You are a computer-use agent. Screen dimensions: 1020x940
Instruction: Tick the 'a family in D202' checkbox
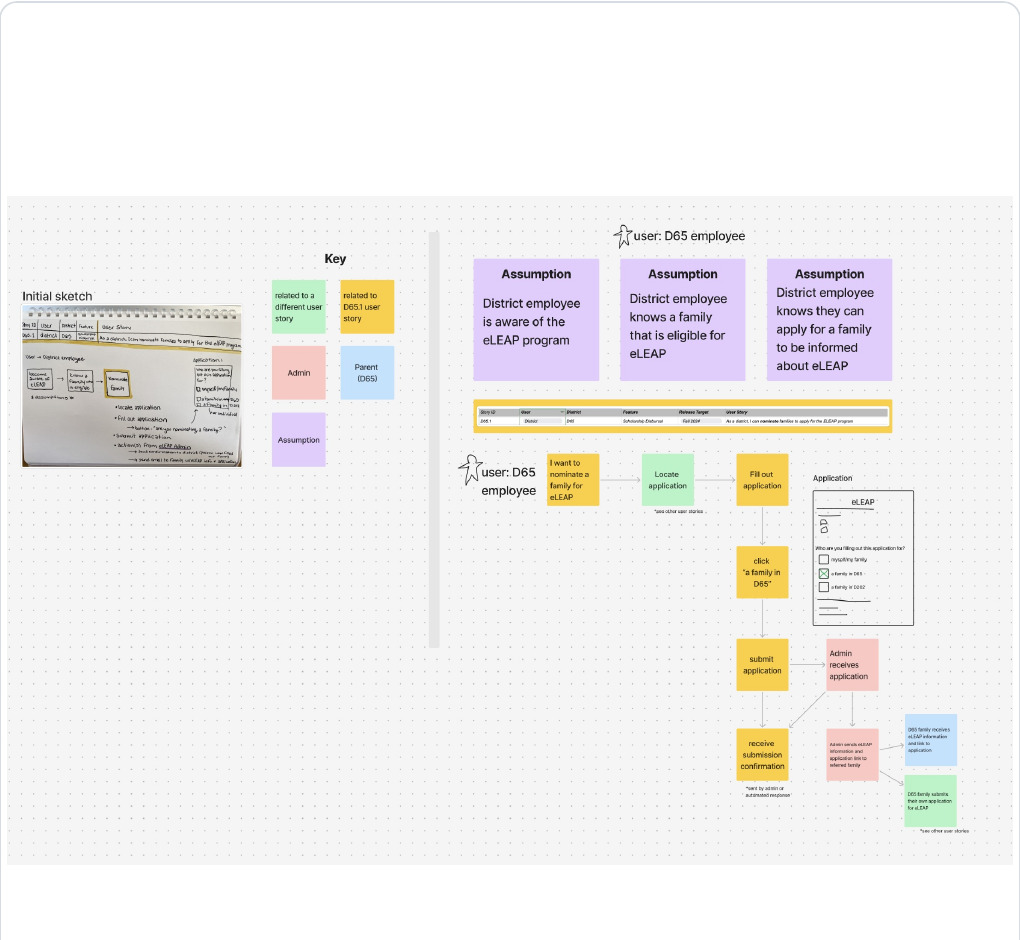point(824,587)
